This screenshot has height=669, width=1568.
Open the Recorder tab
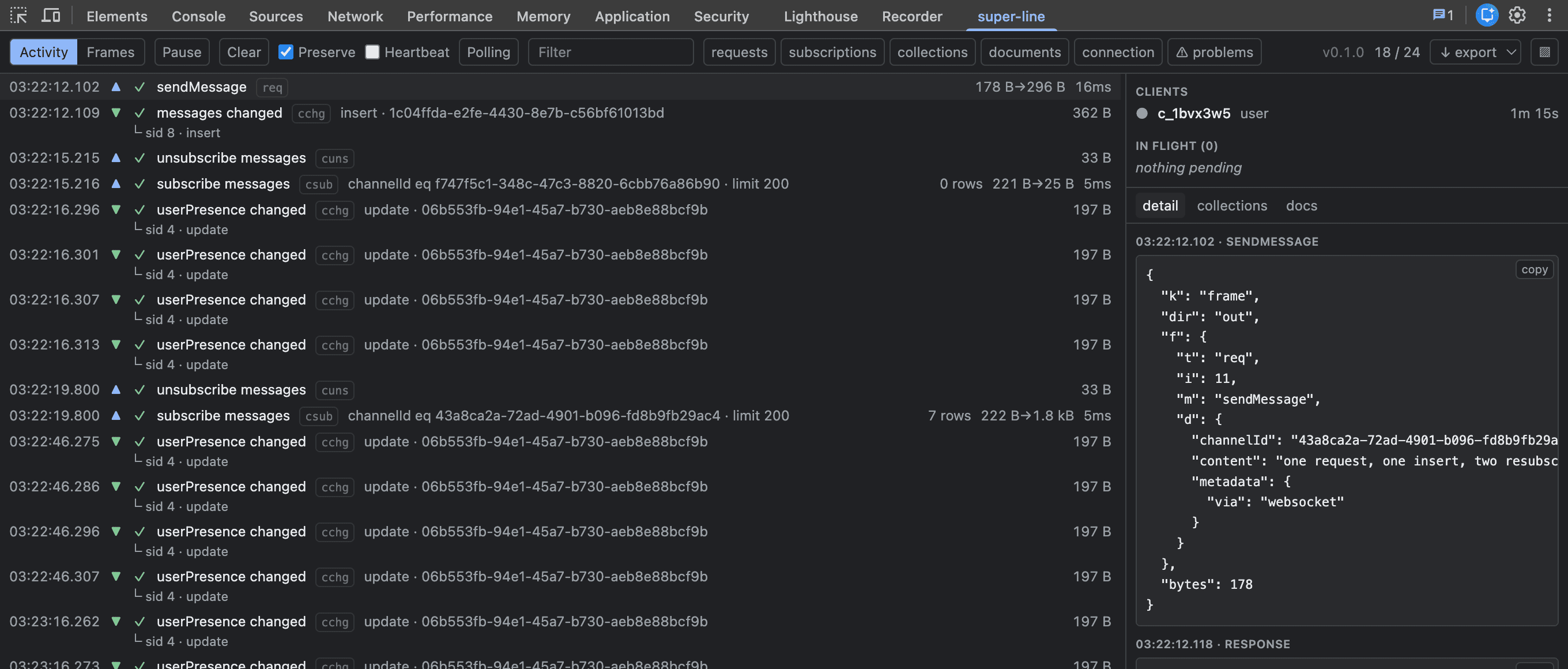pyautogui.click(x=912, y=16)
